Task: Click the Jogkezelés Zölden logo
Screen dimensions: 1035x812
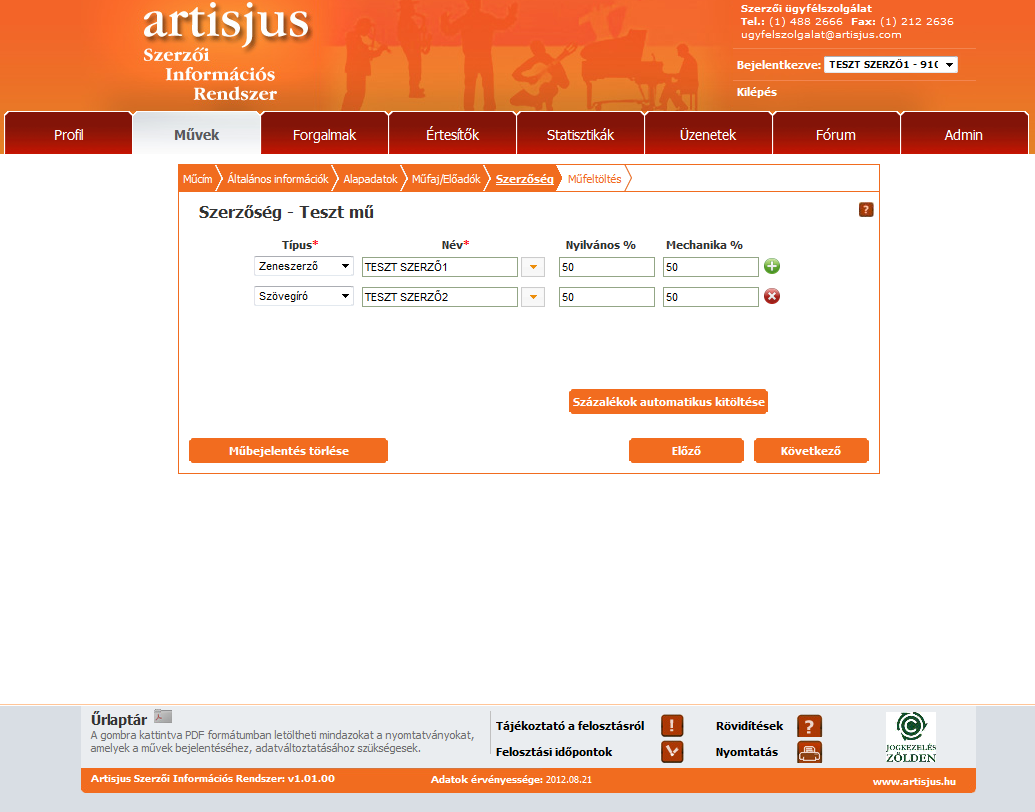Action: [x=911, y=737]
